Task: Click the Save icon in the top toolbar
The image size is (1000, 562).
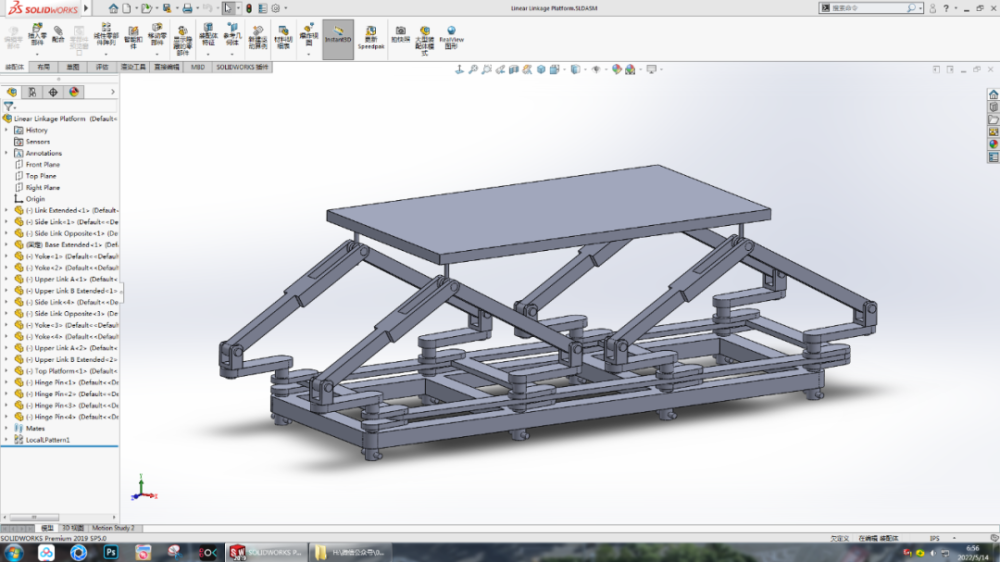Action: [167, 8]
